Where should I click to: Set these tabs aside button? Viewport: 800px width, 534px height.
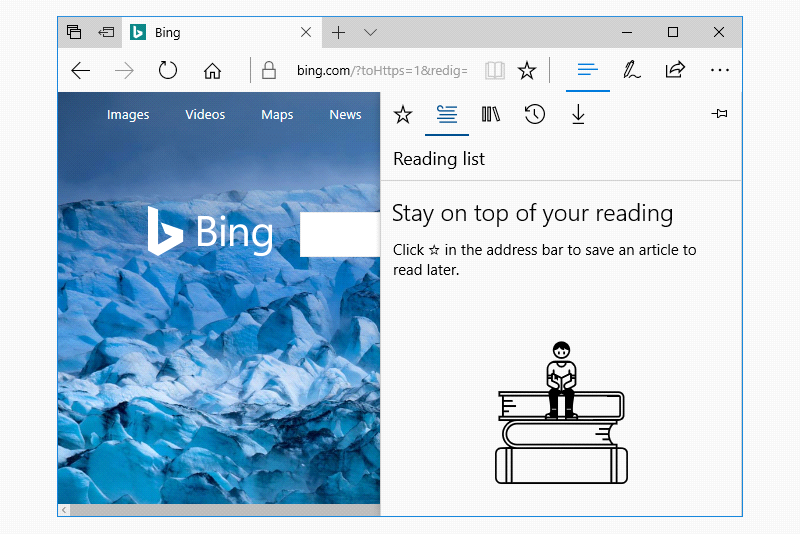pos(106,32)
